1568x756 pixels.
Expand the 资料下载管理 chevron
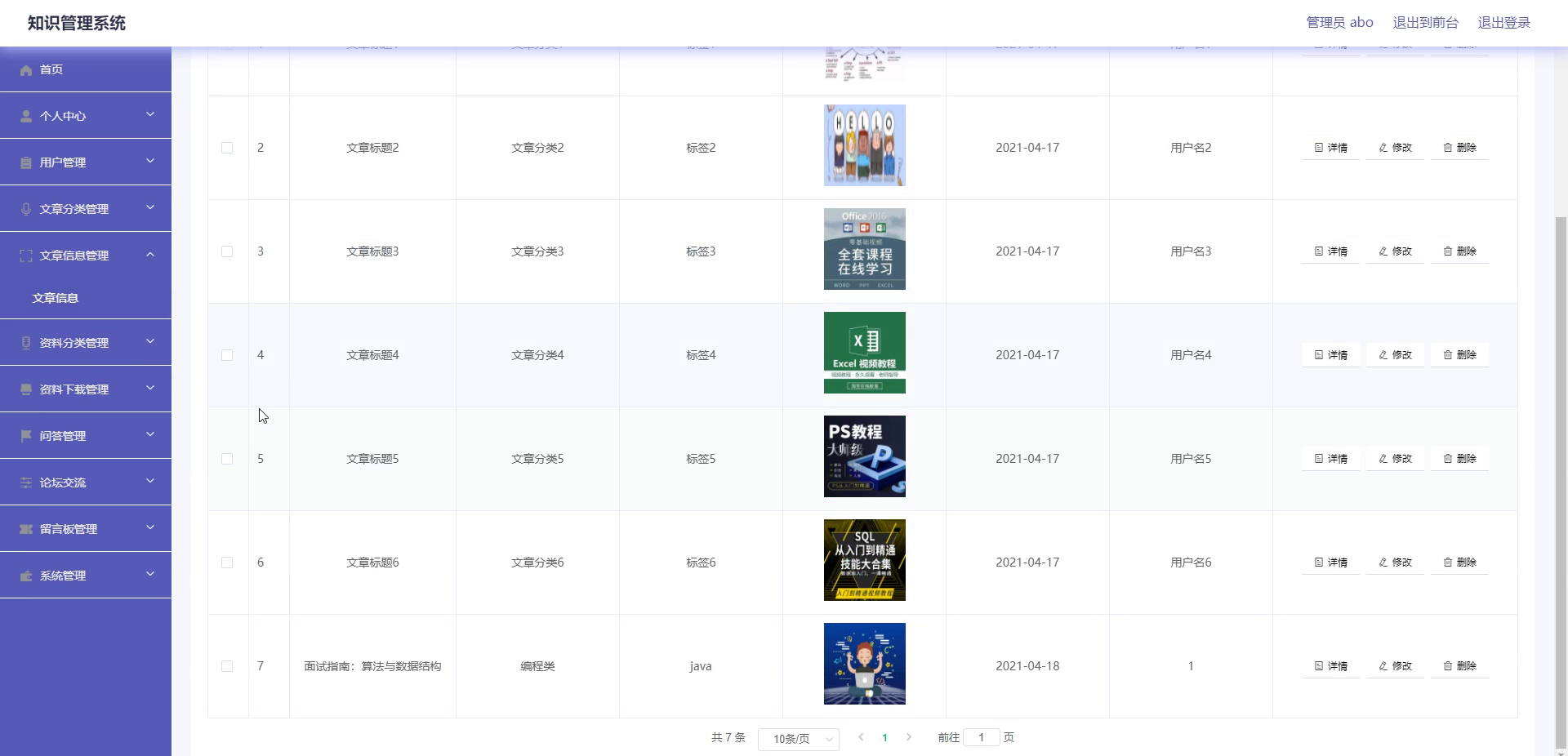click(150, 388)
